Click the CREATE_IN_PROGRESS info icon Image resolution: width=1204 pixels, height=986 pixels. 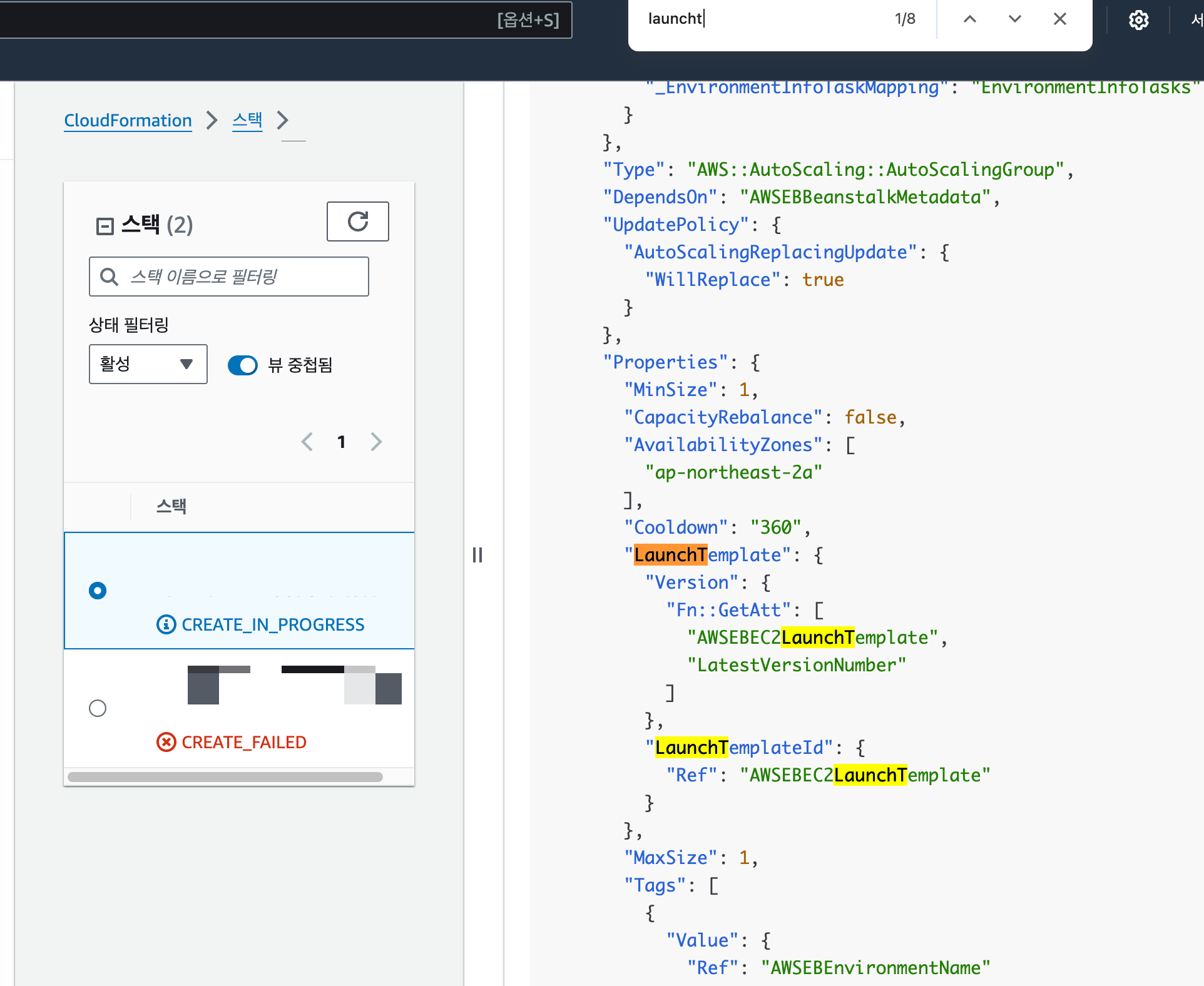[166, 624]
